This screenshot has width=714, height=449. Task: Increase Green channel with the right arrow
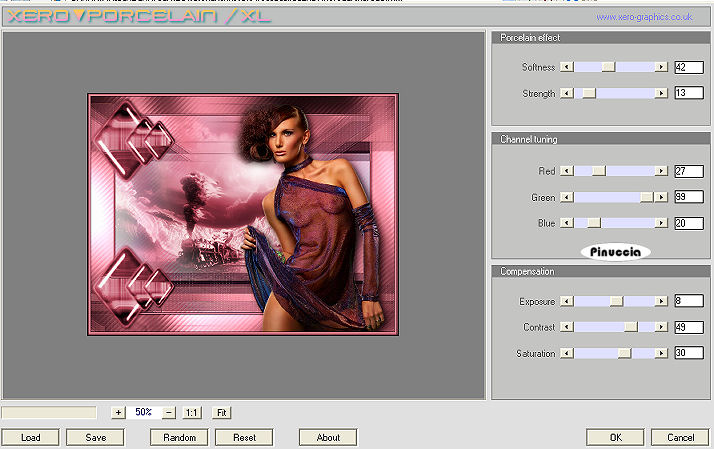point(661,197)
